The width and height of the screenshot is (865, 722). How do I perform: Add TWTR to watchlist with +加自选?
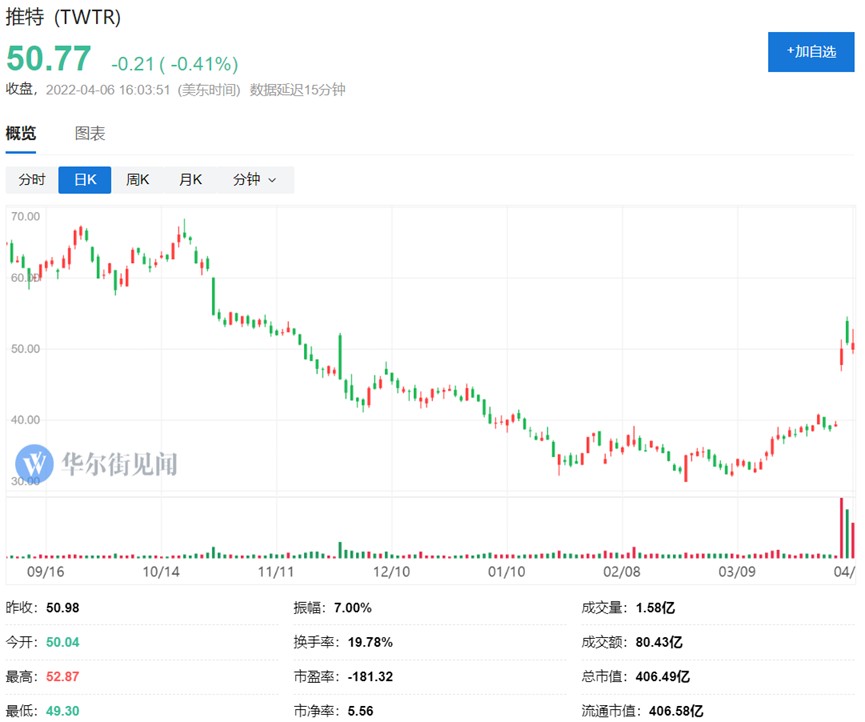pos(811,51)
